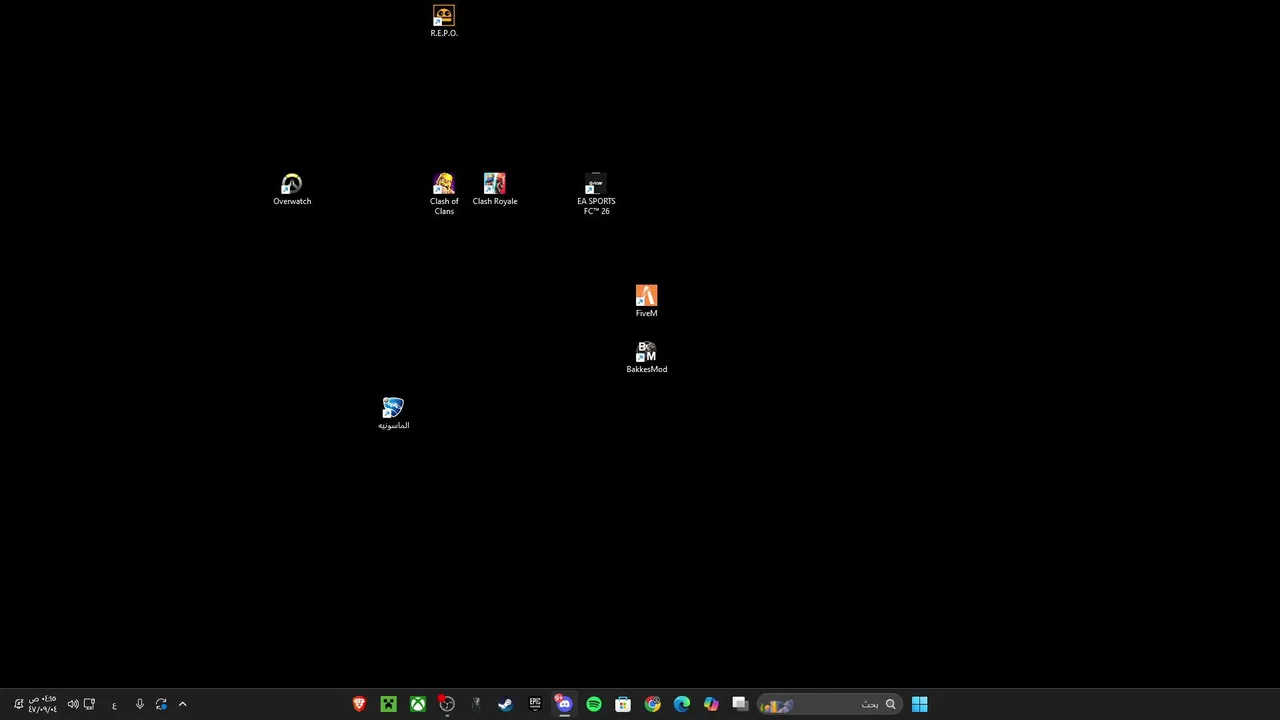The width and height of the screenshot is (1280, 720).
Task: Open Steam from the taskbar
Action: [x=505, y=704]
